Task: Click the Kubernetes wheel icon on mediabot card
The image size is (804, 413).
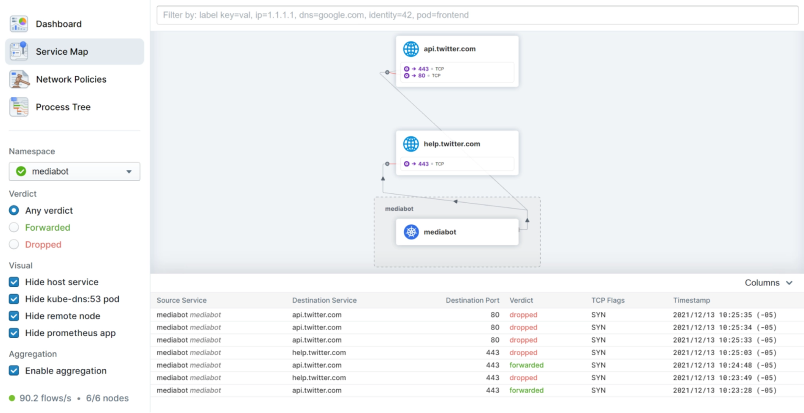Action: [x=411, y=232]
